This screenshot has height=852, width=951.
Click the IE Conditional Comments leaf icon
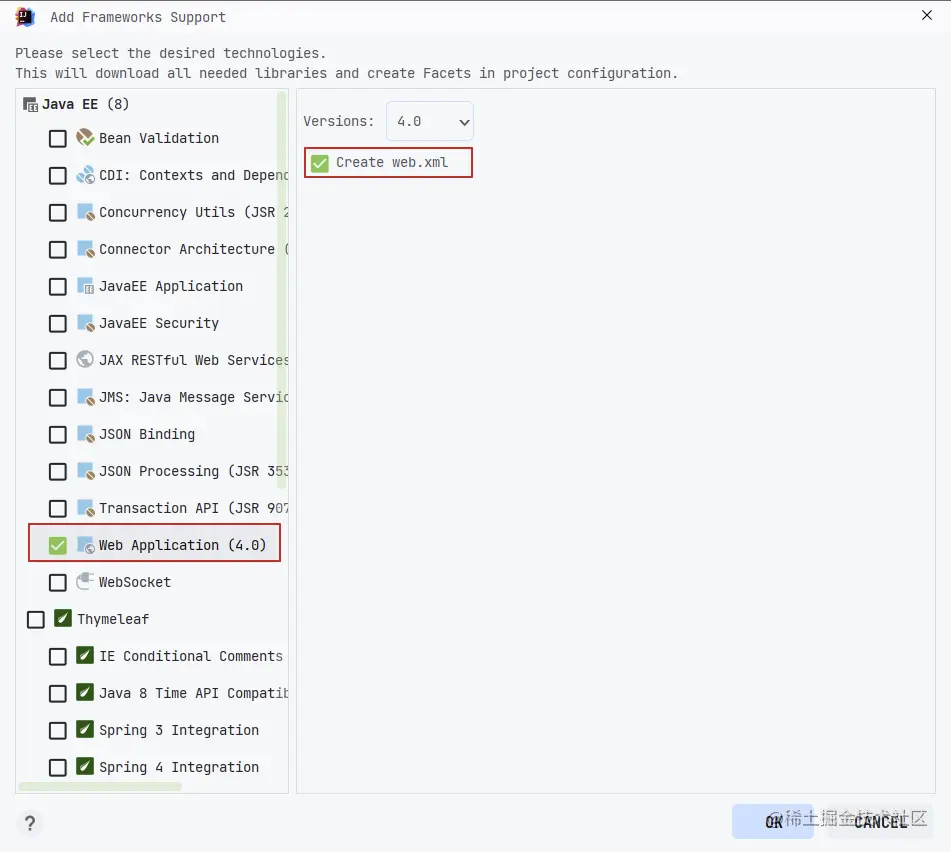pos(85,656)
